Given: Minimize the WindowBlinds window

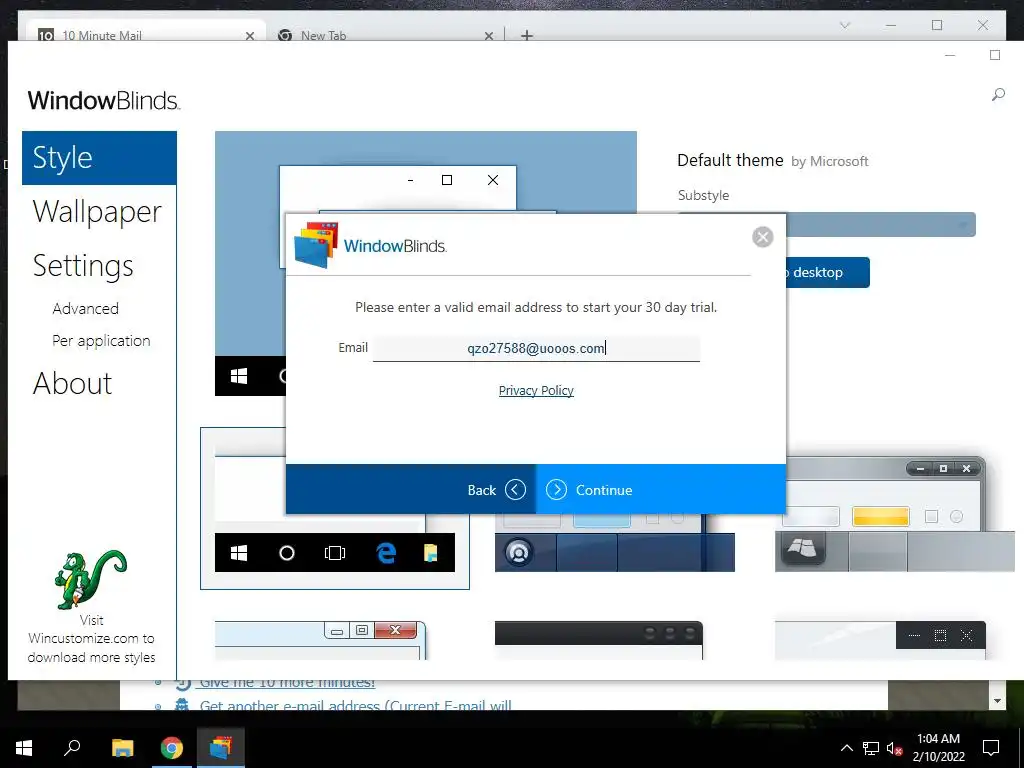Looking at the screenshot, I should click(950, 56).
